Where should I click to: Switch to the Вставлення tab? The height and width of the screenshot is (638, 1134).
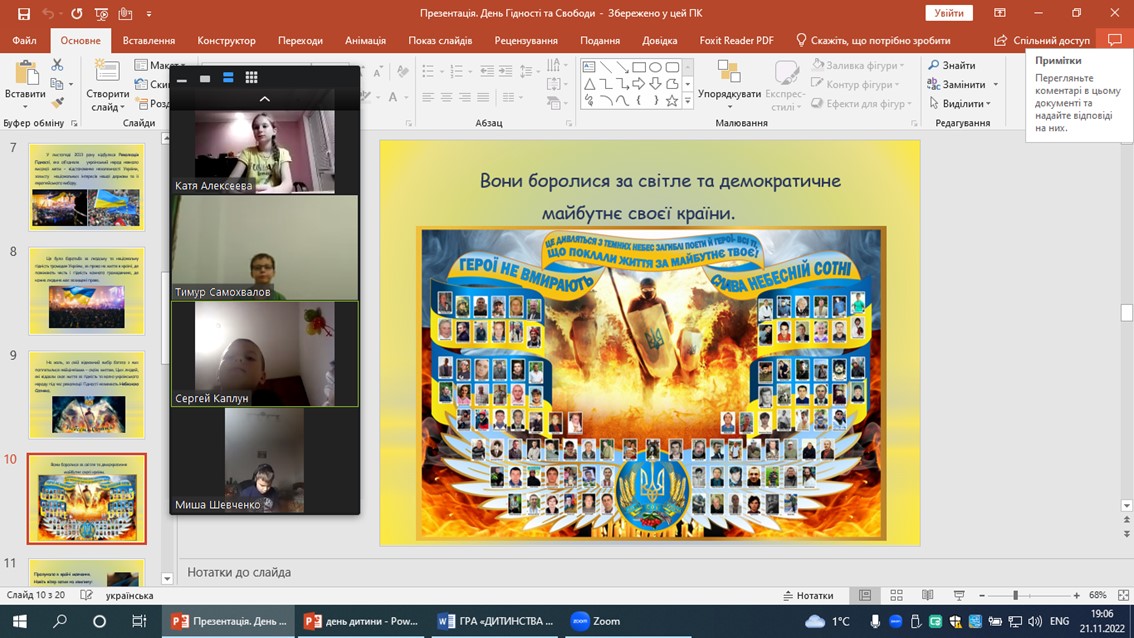point(149,41)
